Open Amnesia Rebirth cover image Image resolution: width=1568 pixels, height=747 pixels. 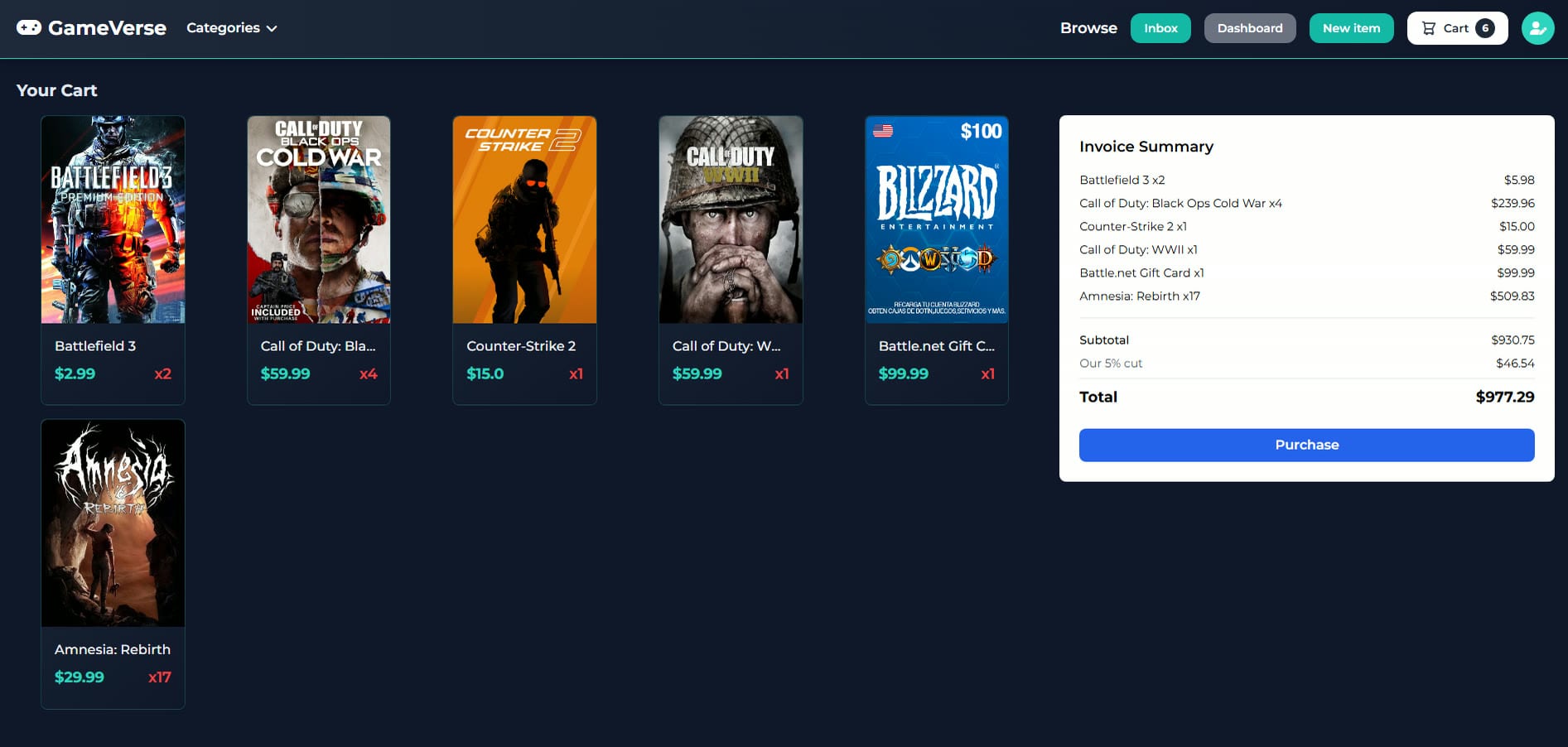(113, 523)
